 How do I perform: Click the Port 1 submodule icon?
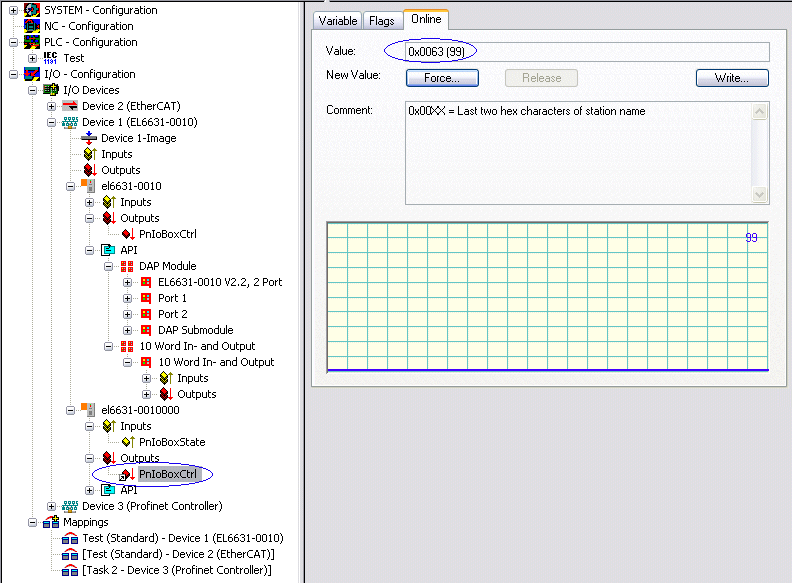146,298
